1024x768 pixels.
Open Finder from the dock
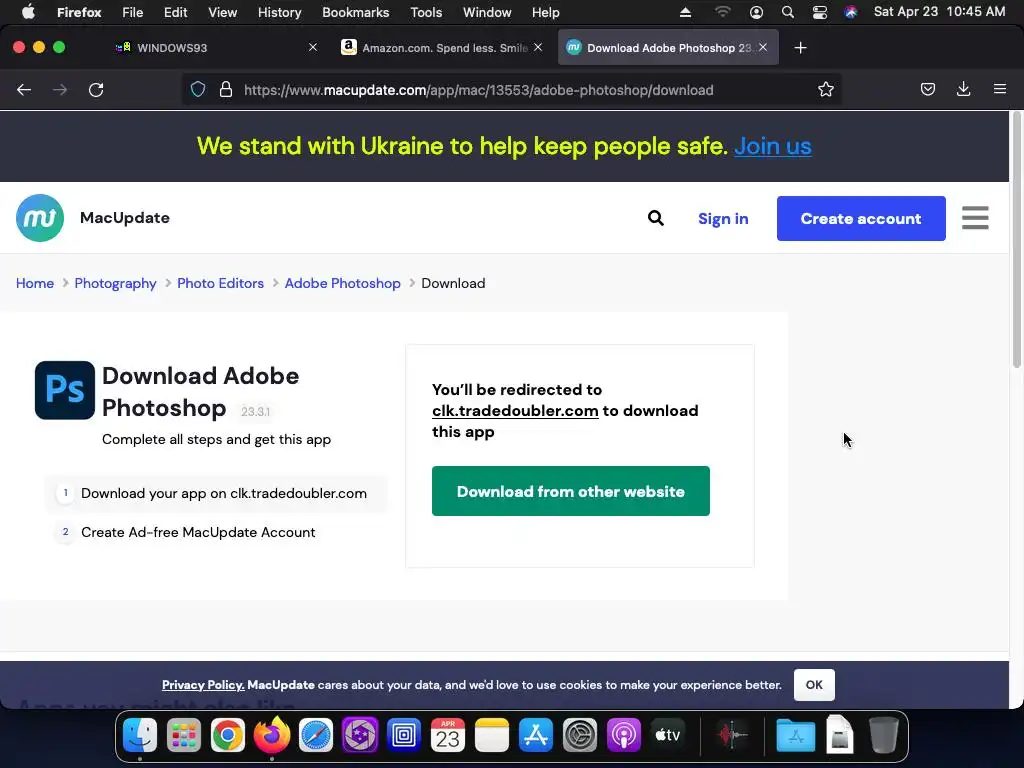[140, 735]
